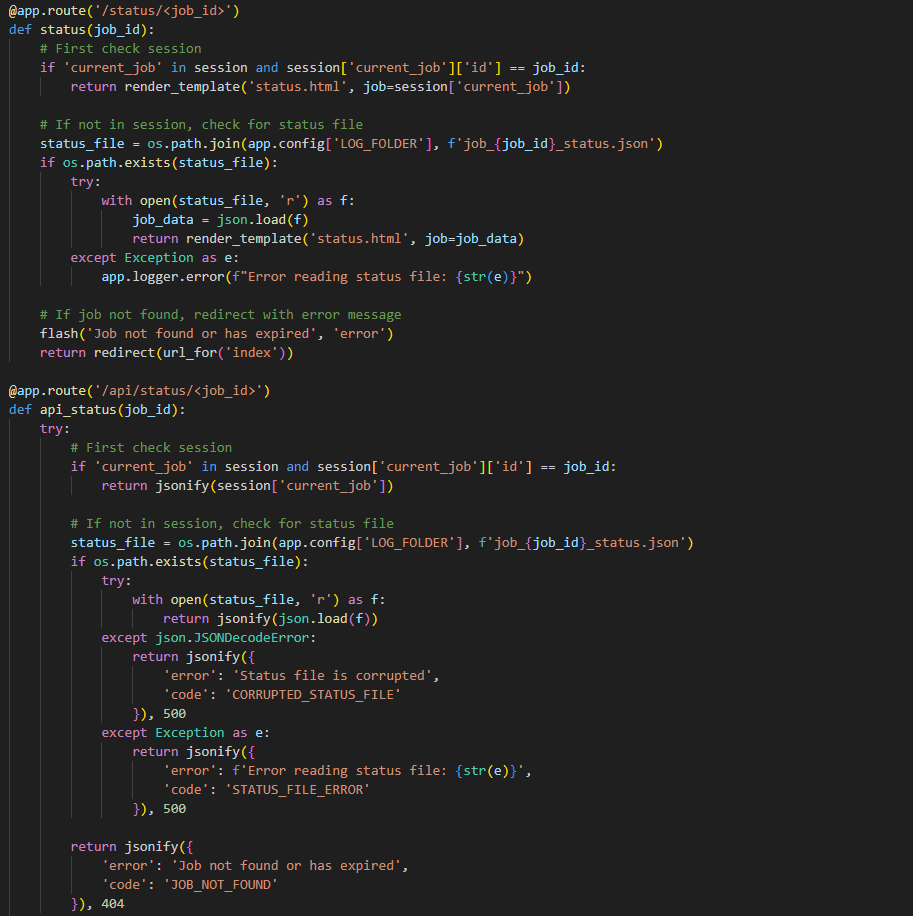913x916 pixels.
Task: Click the '}), 404' closing line
Action: 98,904
